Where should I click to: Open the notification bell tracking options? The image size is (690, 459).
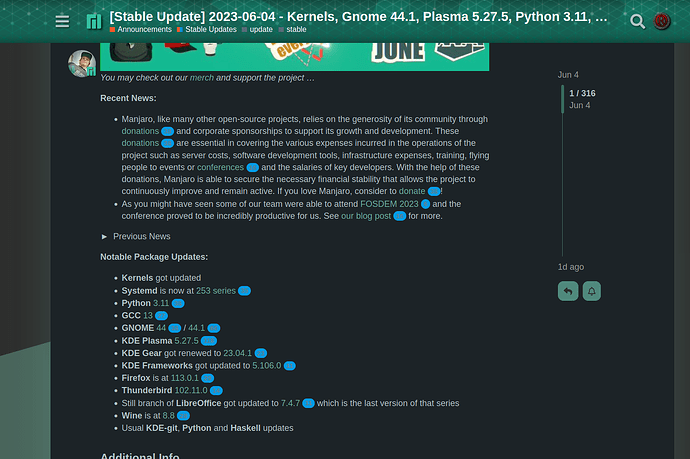point(592,291)
